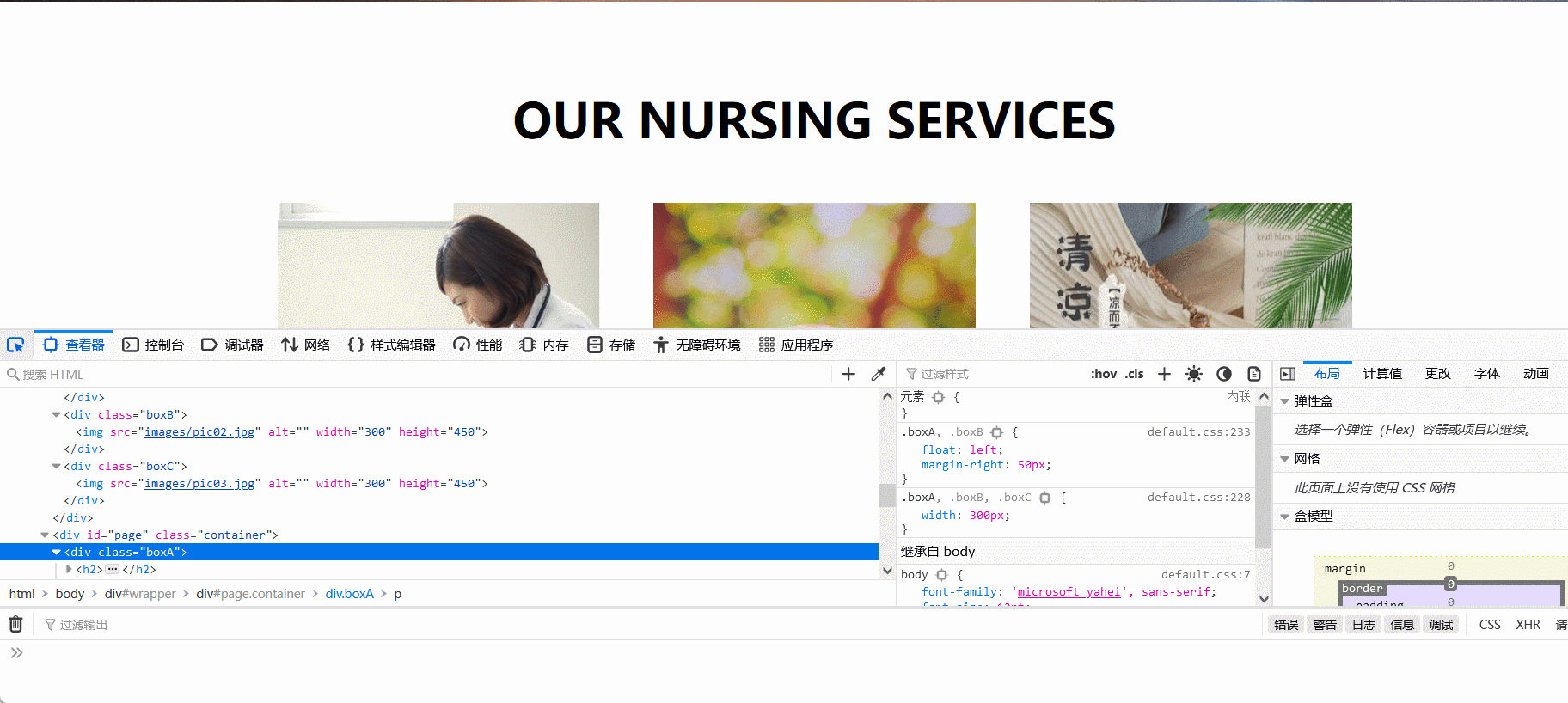The image size is (1568, 703).
Task: Highlight elements matching body selector
Action: click(942, 575)
